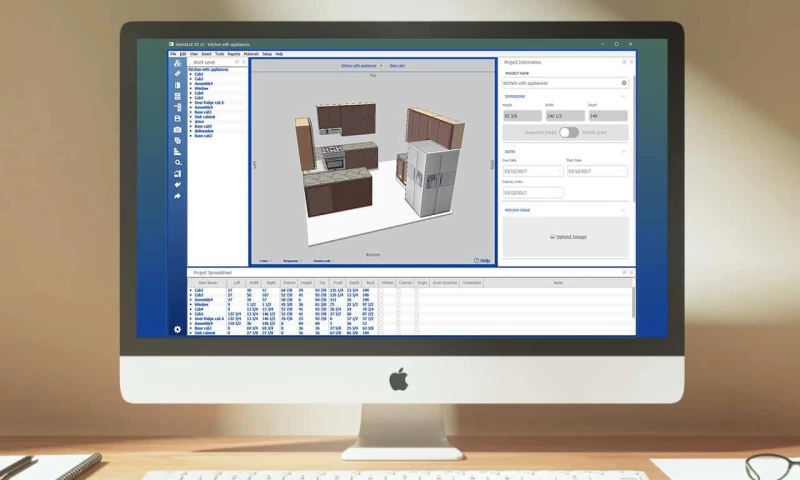The width and height of the screenshot is (800, 480).
Task: Click the Project Information panel scrollbar
Action: click(634, 138)
